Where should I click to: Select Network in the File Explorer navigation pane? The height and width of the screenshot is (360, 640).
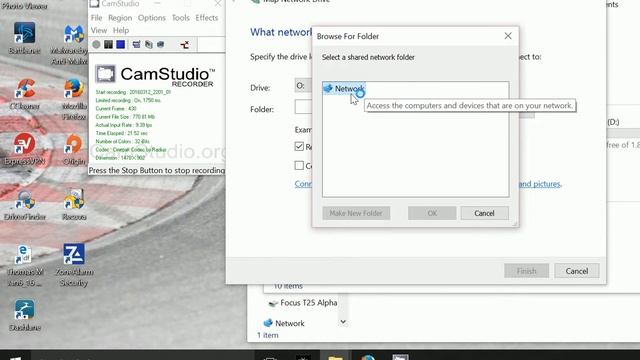point(284,323)
